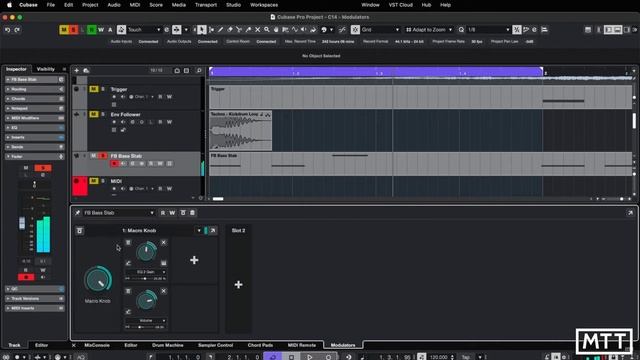Pick the Draw pencil tool
The height and width of the screenshot is (360, 640).
pyautogui.click(x=221, y=30)
